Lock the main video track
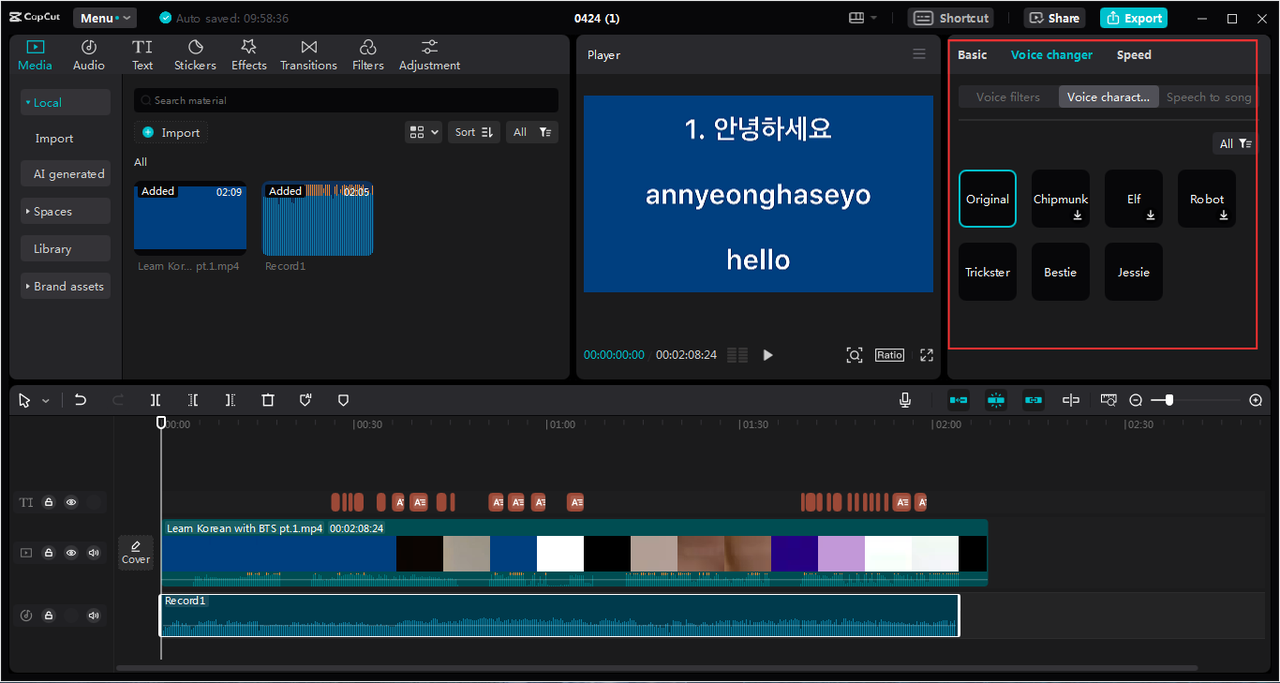 (x=48, y=553)
